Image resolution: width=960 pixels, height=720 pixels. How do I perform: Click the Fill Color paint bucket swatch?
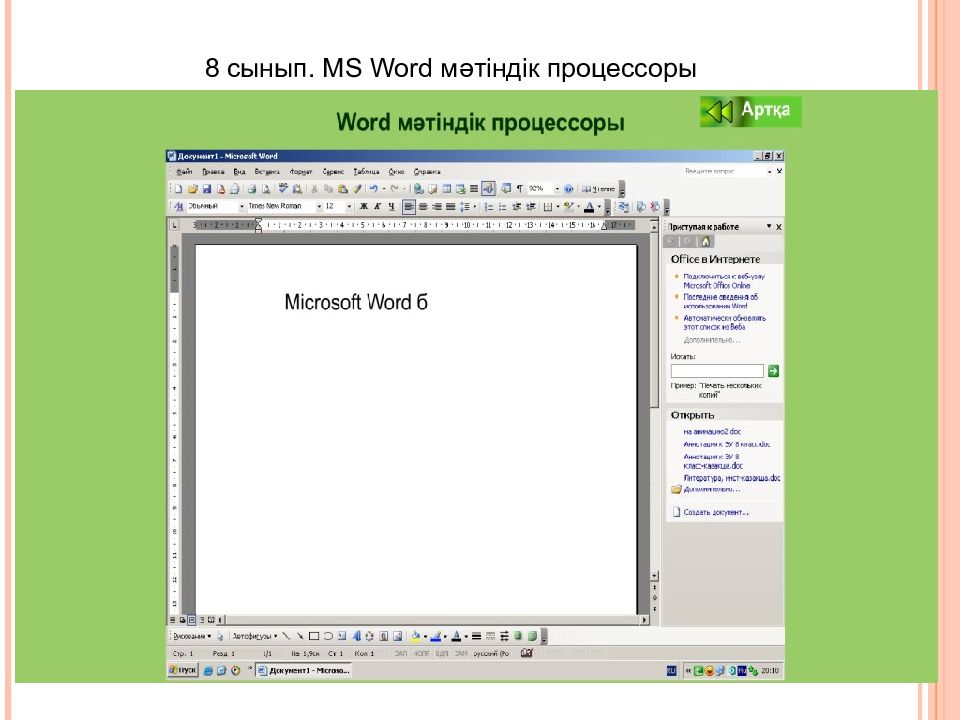tap(416, 636)
